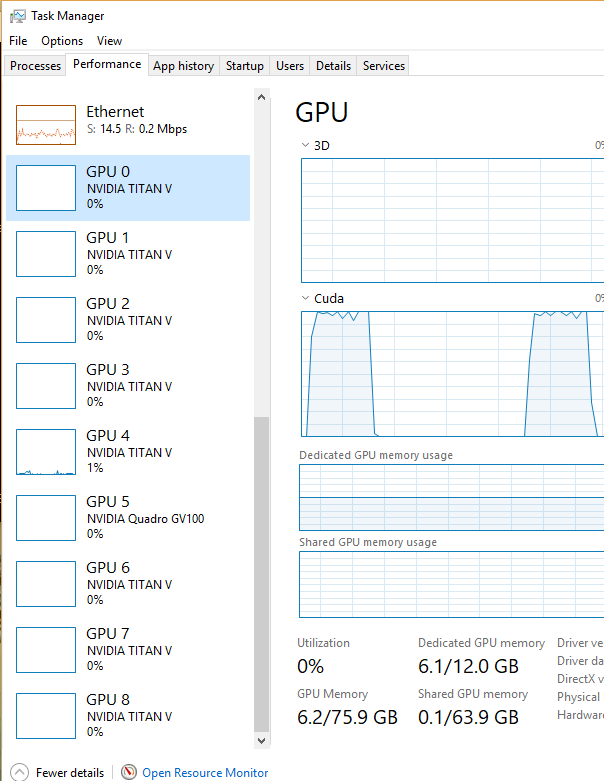Screen dimensions: 604x781
Task: Click the Fewer details button
Action: click(x=69, y=772)
